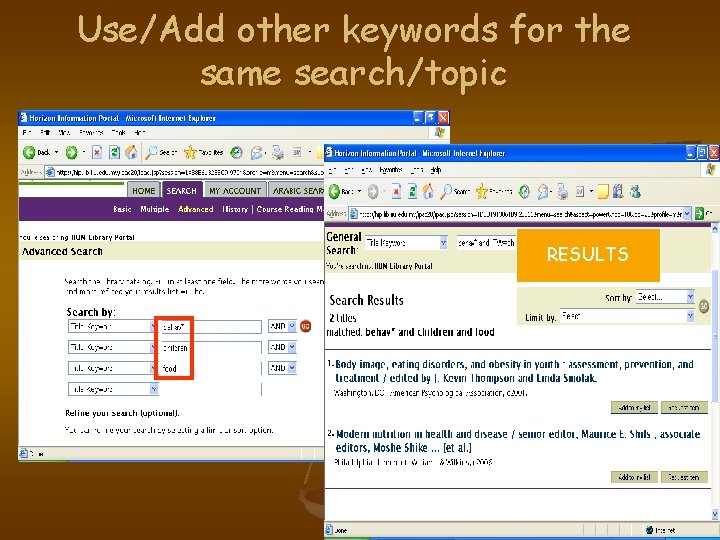The image size is (720, 540).
Task: Click Research books icon in Results window toolbar
Action: (x=618, y=191)
